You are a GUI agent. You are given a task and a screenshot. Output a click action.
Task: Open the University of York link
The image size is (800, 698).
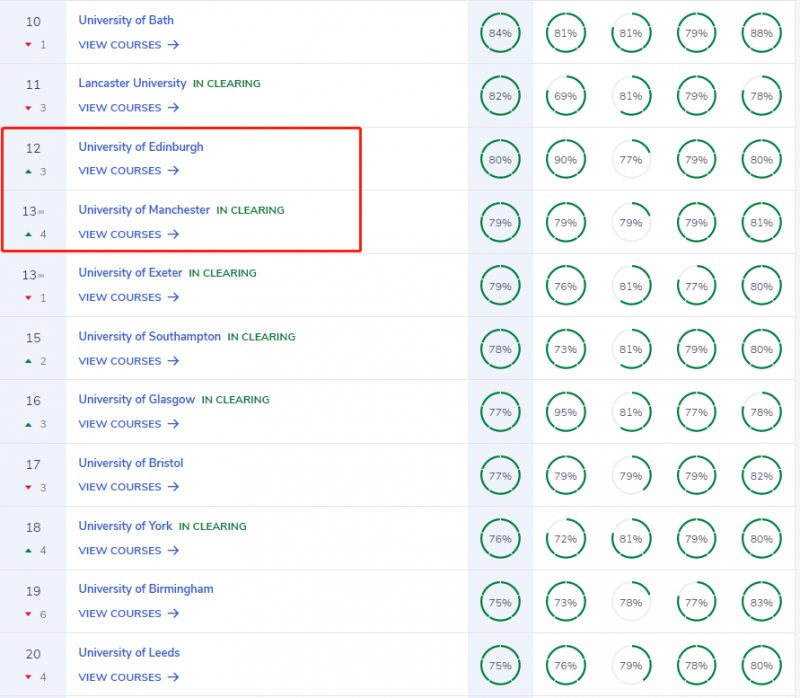126,526
